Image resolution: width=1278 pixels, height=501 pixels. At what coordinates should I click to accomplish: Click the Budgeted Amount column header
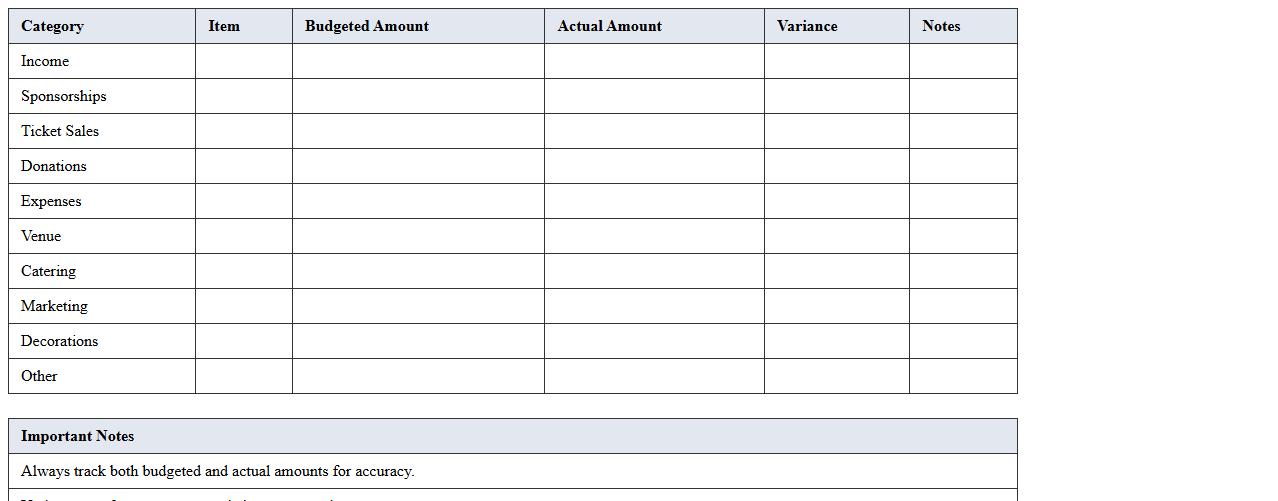click(x=367, y=26)
